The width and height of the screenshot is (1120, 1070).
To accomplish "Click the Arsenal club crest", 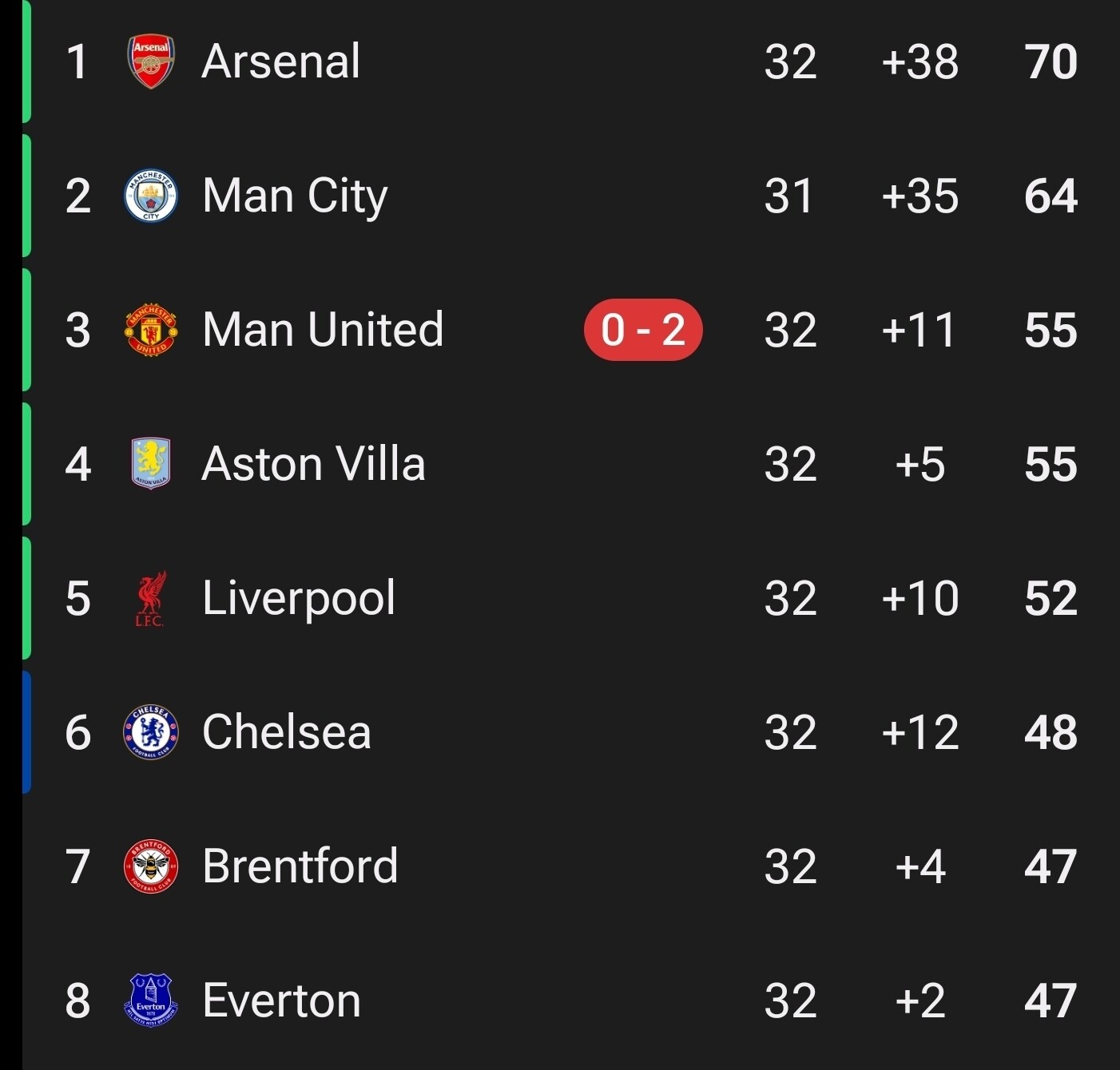I will tap(151, 61).
